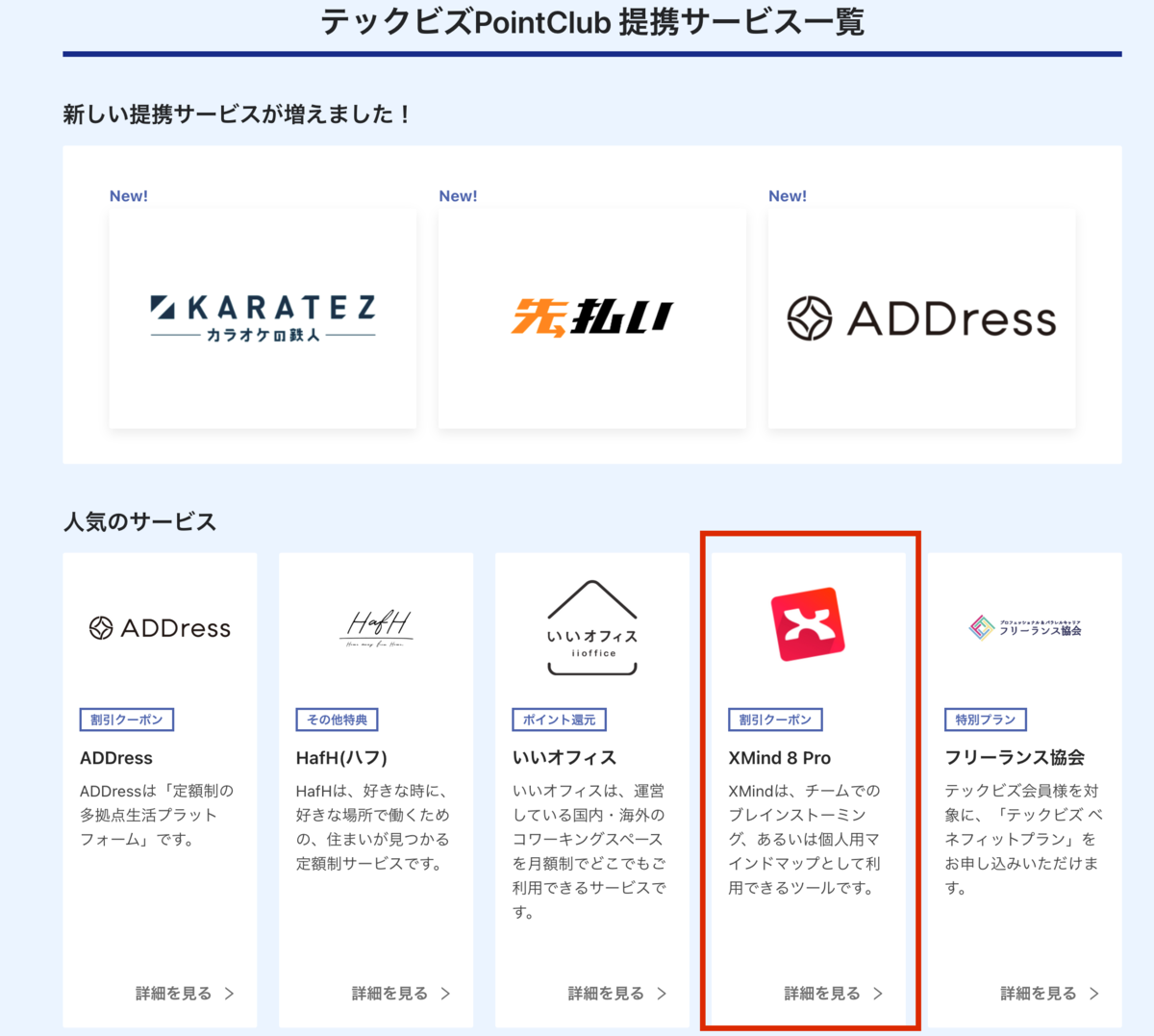
Task: Click the HafH(ハフ) card title
Action: point(341,758)
